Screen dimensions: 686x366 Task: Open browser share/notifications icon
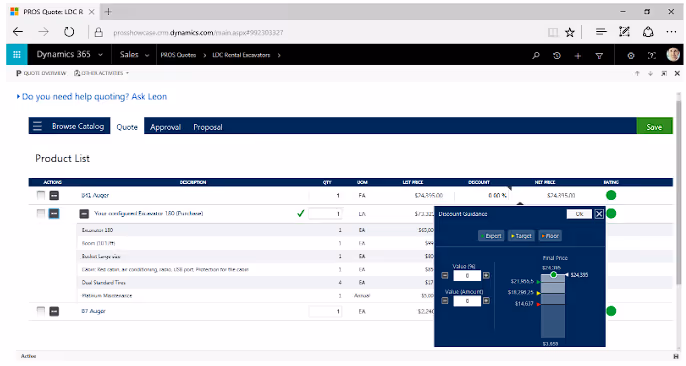(648, 31)
